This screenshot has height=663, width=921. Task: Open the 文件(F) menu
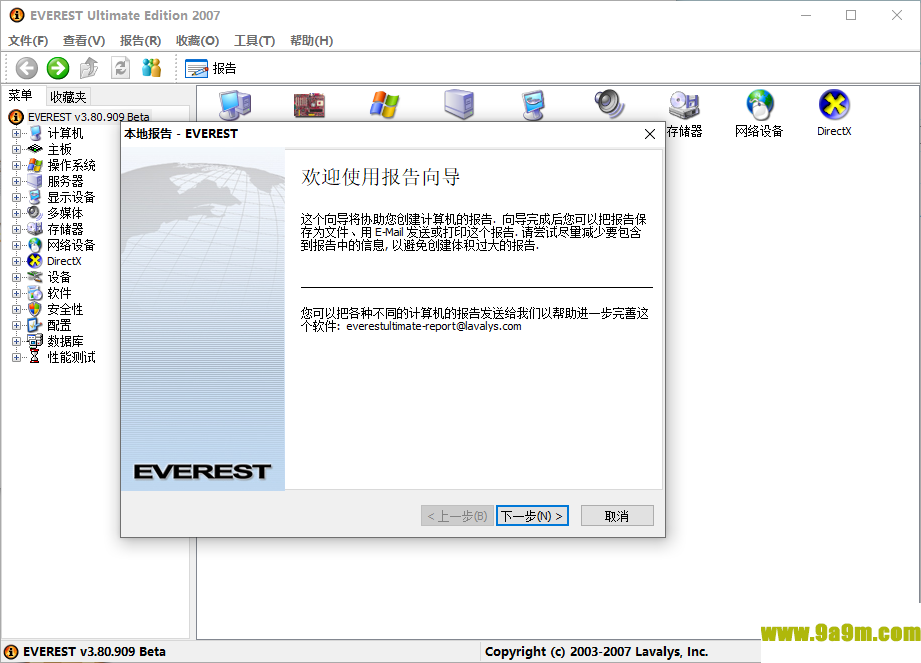[28, 41]
